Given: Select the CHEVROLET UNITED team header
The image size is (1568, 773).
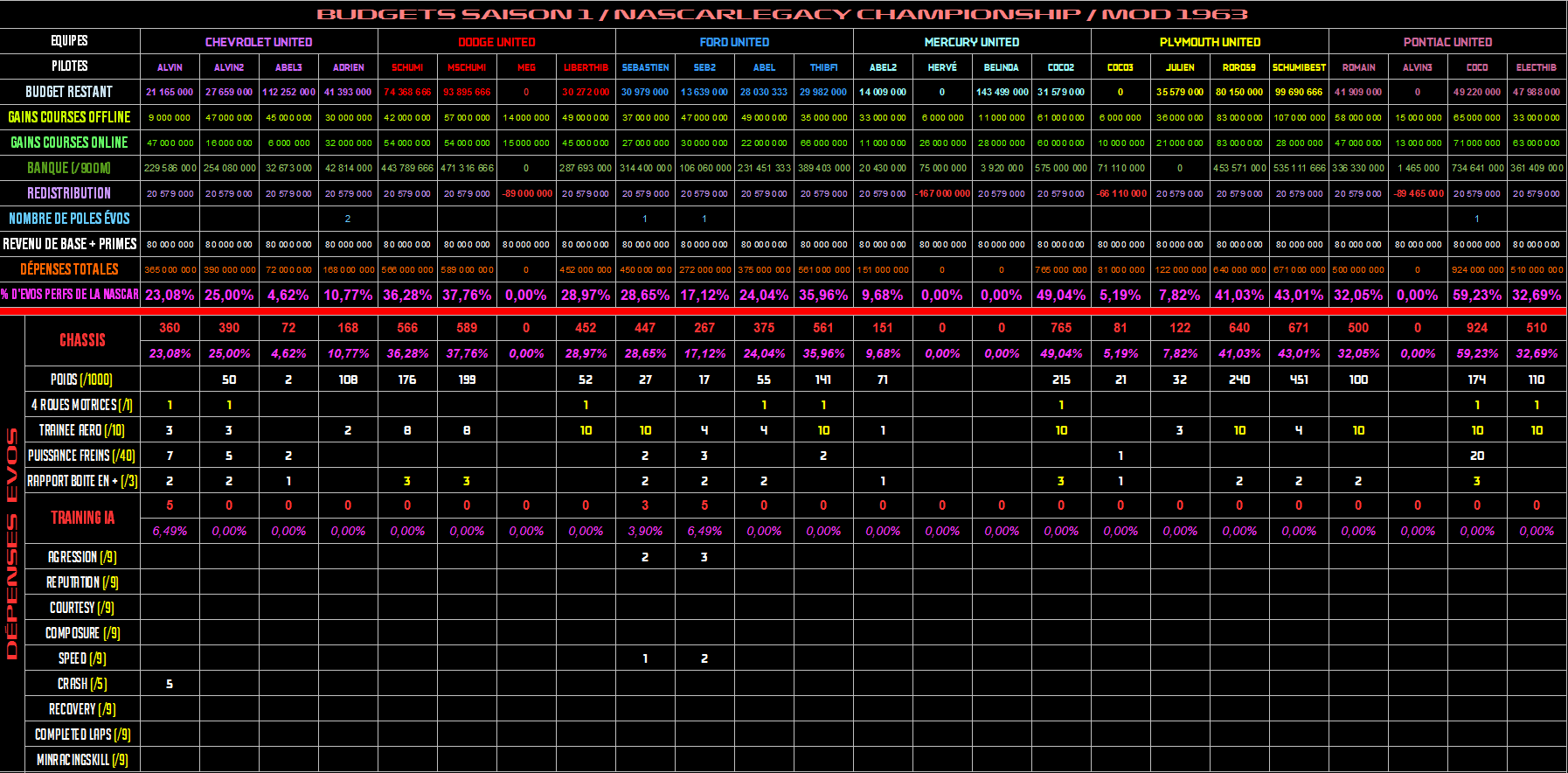Looking at the screenshot, I should [x=259, y=42].
